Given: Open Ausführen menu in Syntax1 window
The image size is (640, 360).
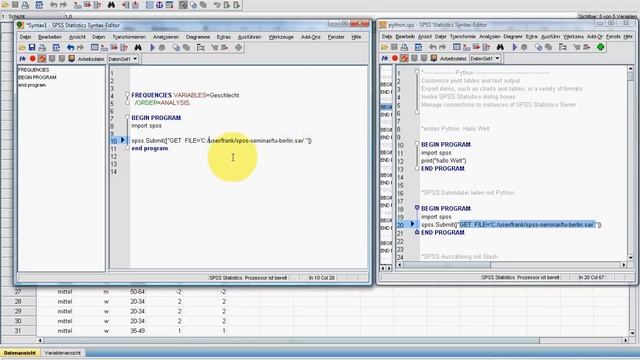Looking at the screenshot, I should [x=249, y=37].
